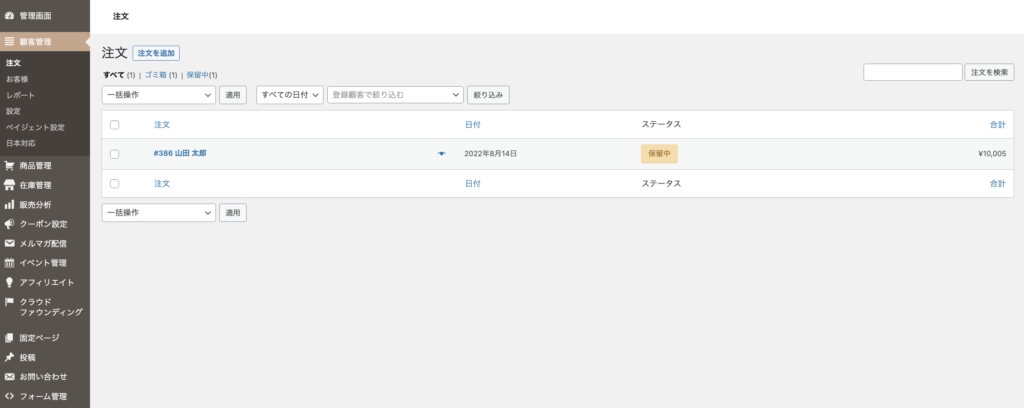Screen dimensions: 1024x408
Task: Click the 販売分析 bar chart icon
Action: pos(9,205)
